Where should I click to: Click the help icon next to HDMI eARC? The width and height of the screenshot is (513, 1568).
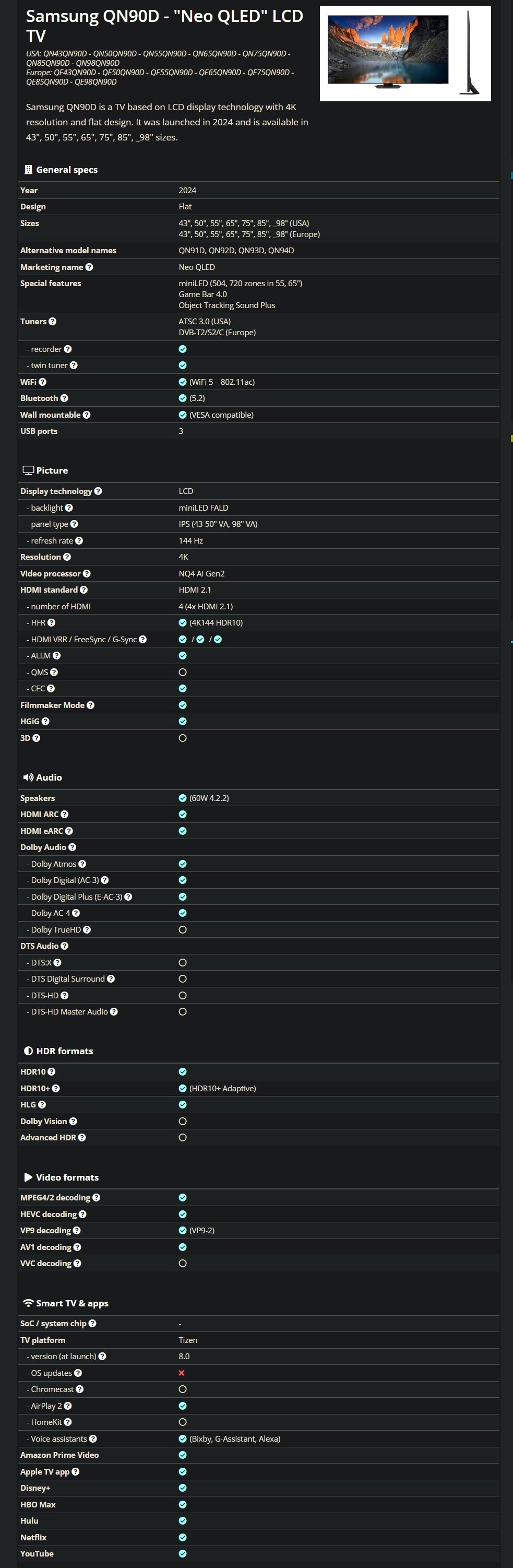coord(69,831)
